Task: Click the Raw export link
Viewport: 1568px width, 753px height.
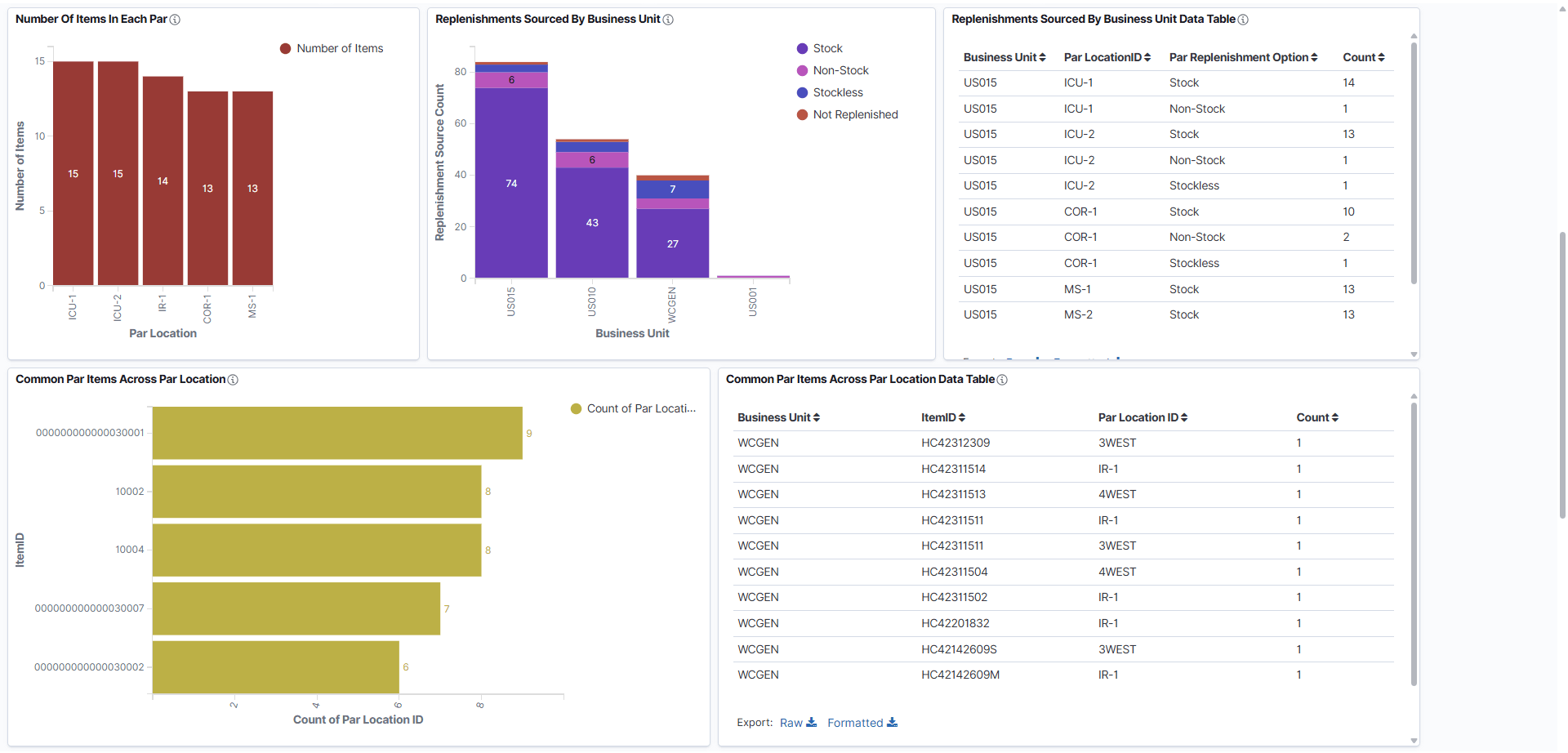Action: point(791,722)
